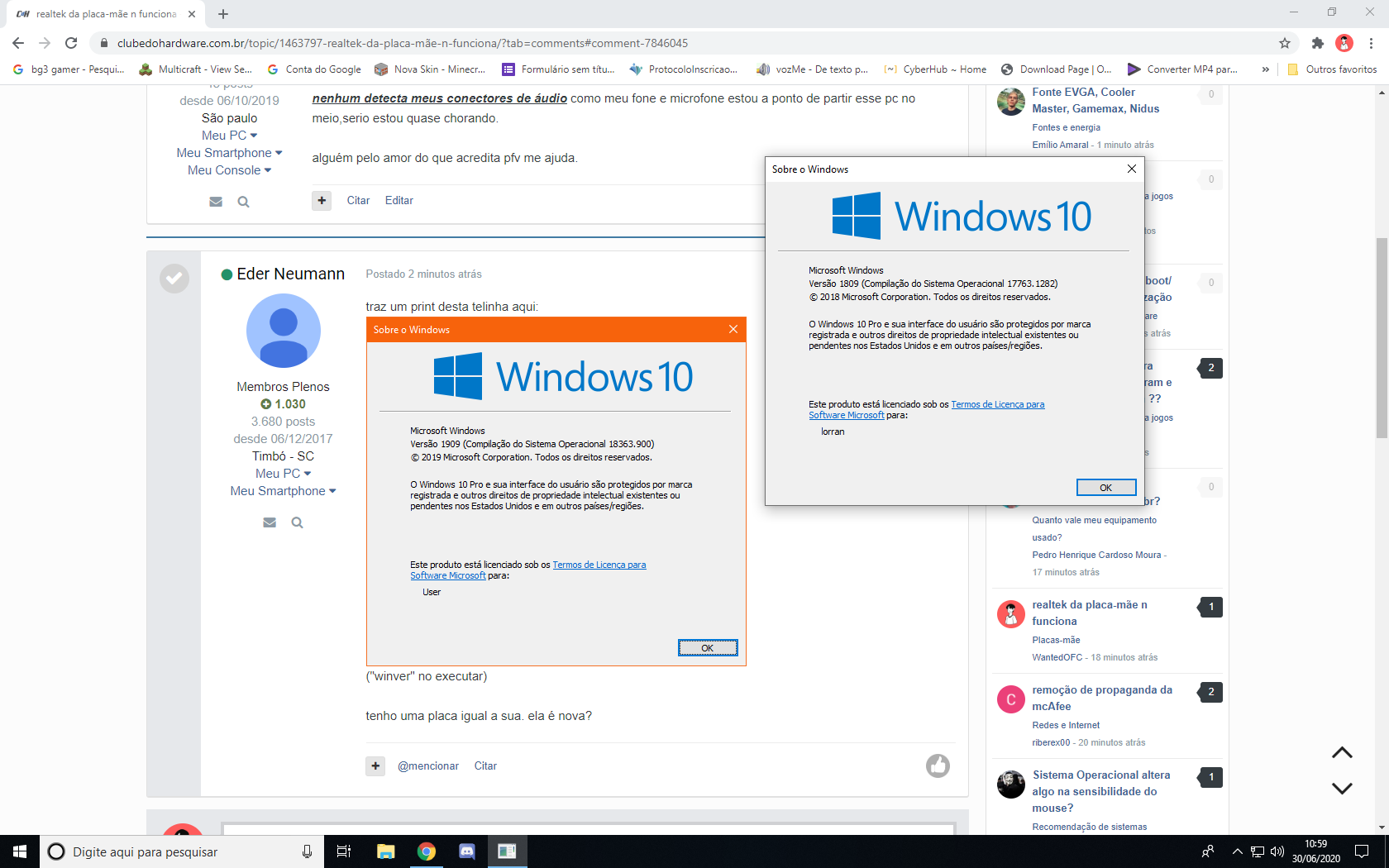Open the Conta do Google bookmark
1389x868 pixels.
[314, 69]
